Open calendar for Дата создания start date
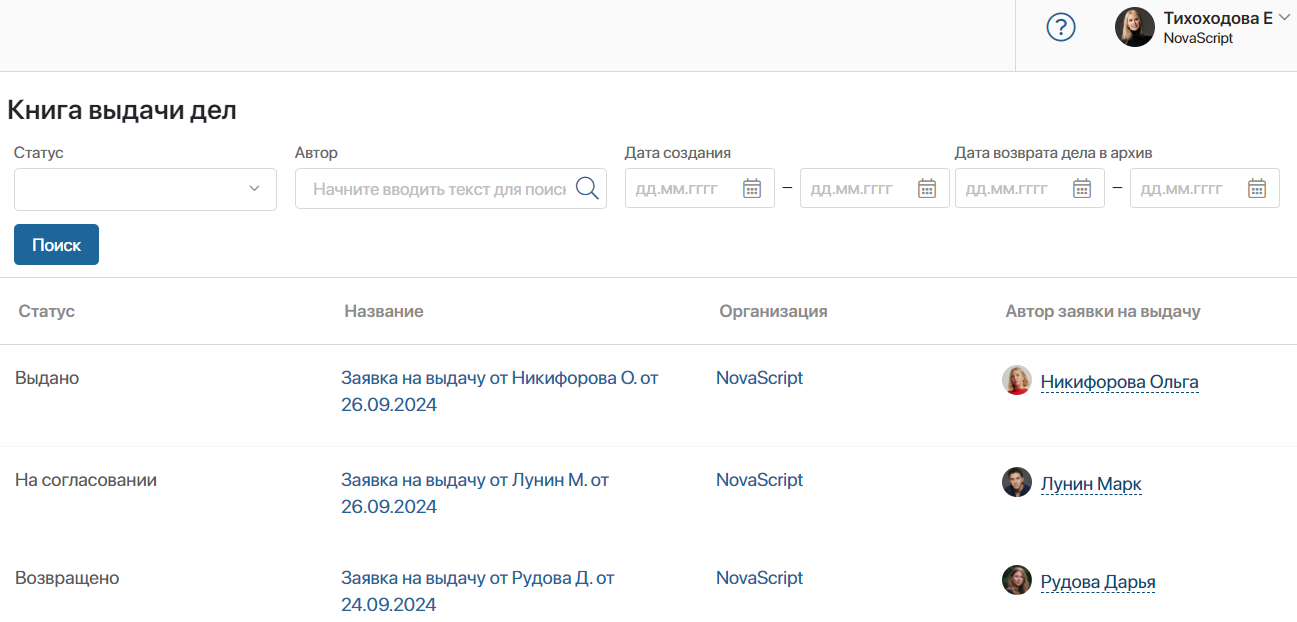The image size is (1297, 622). (x=752, y=188)
